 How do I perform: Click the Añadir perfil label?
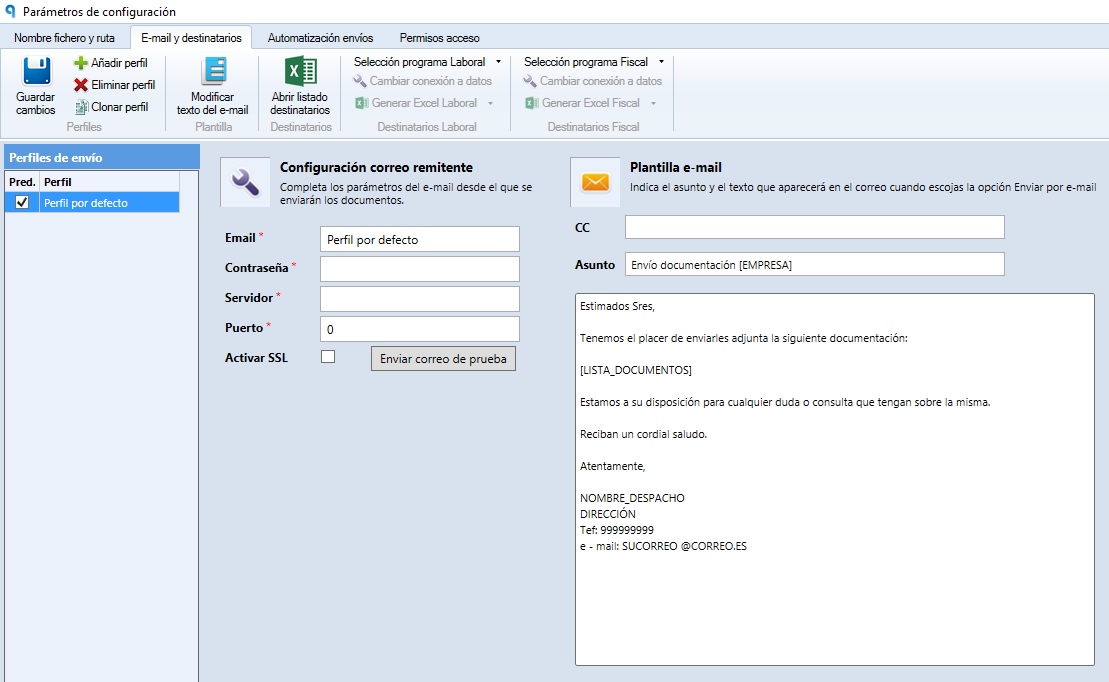[119, 63]
